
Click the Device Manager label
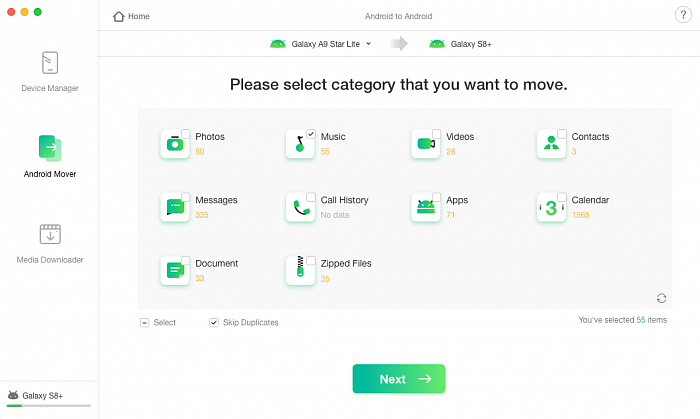[50, 88]
